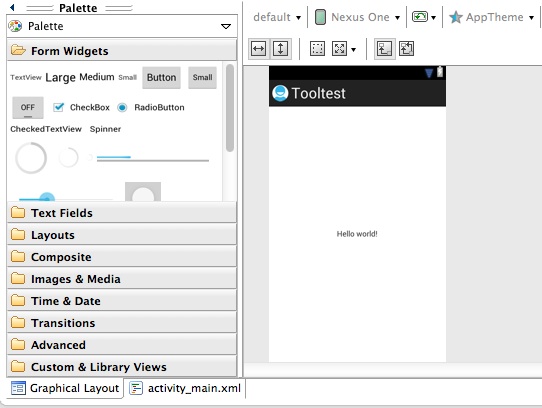542x408 pixels.
Task: Click the green Nexus One device icon
Action: pyautogui.click(x=320, y=17)
